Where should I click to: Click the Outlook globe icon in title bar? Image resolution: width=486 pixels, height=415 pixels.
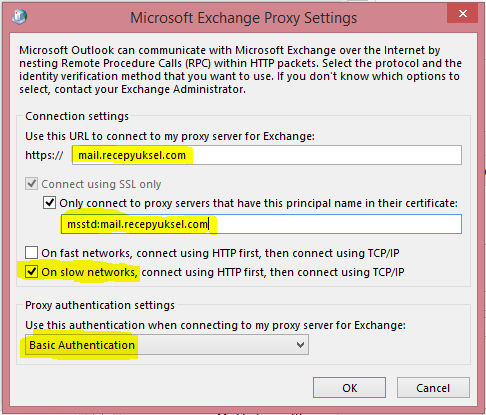coord(19,17)
